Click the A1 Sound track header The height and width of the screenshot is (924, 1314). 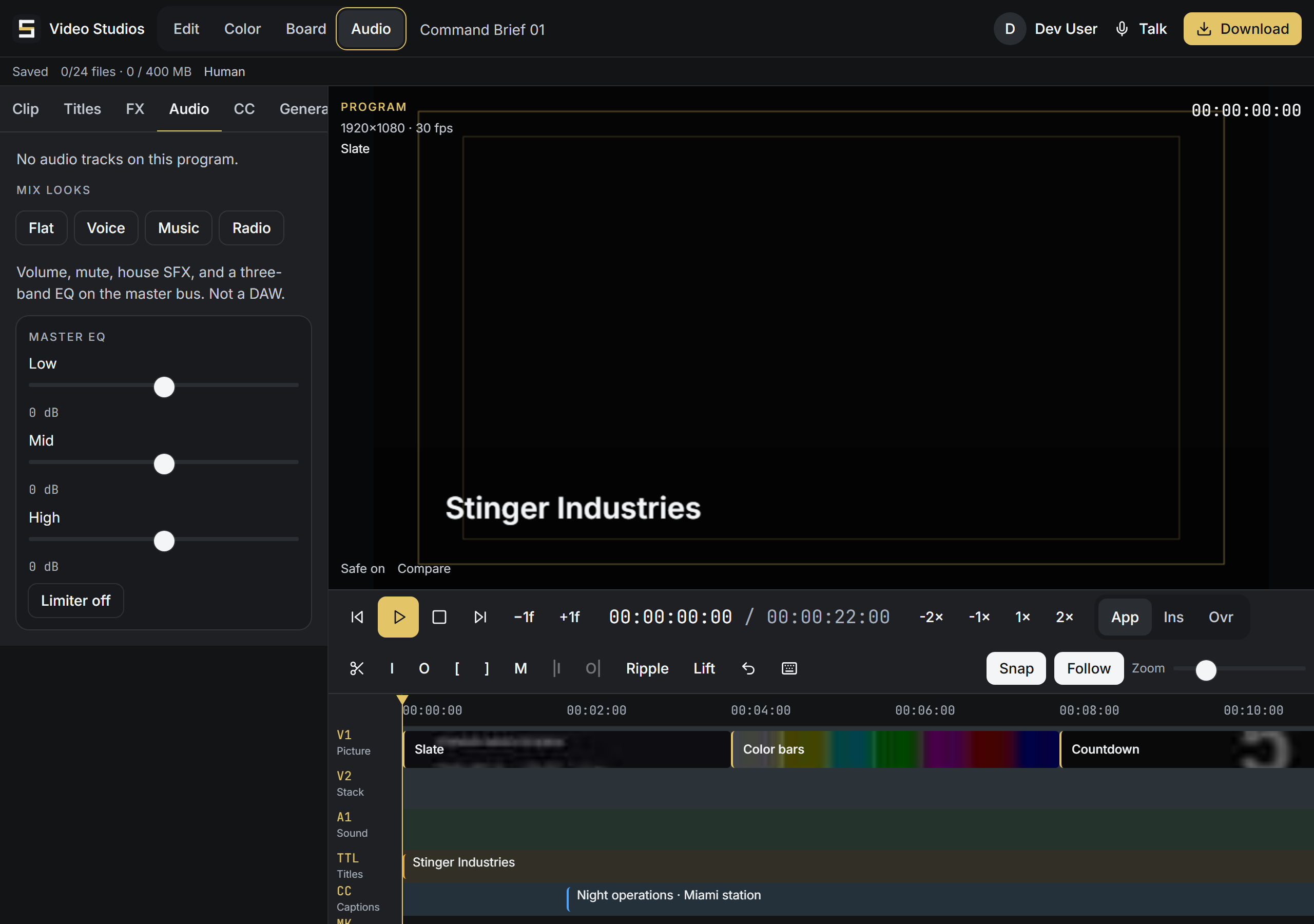364,824
